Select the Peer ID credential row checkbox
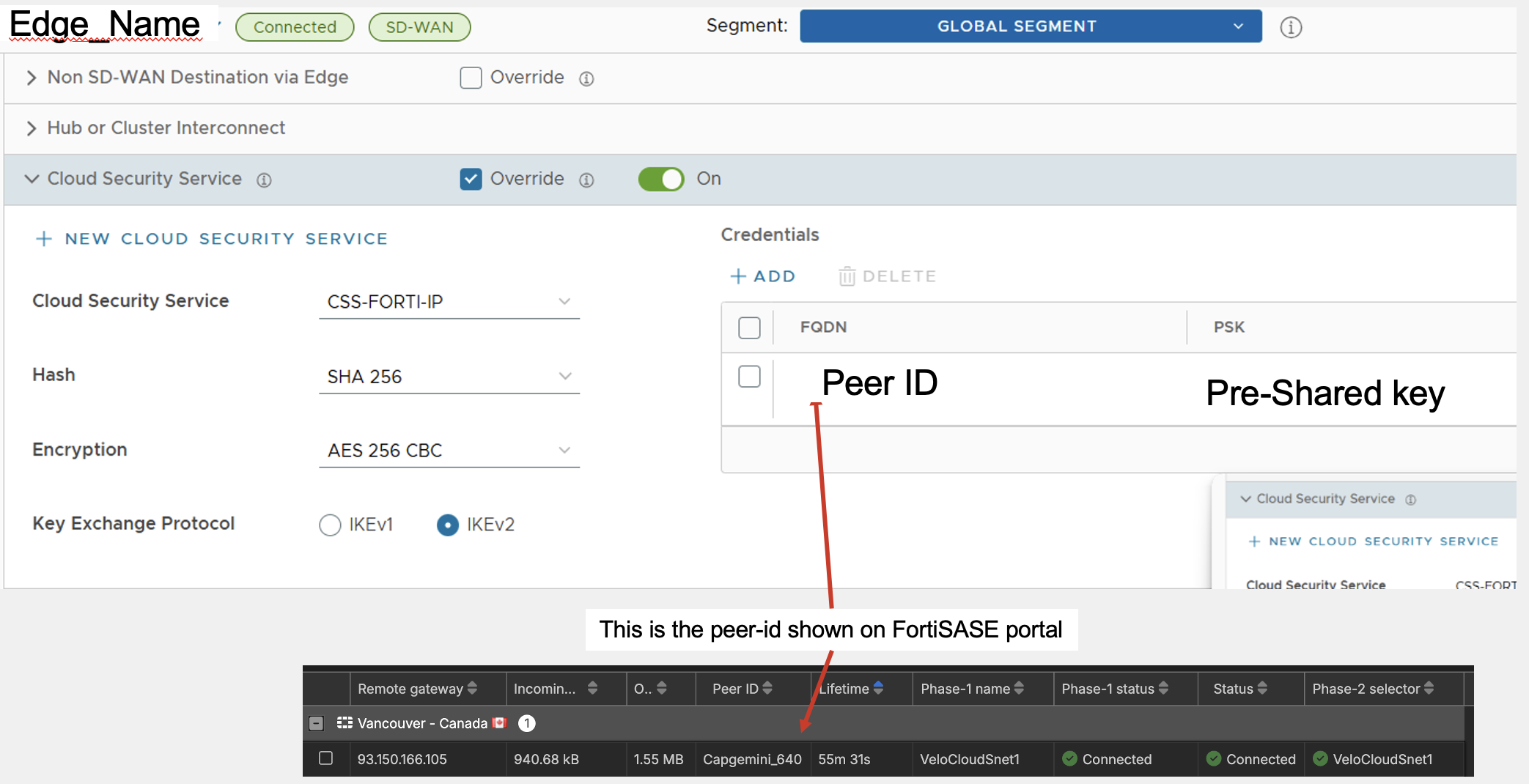Viewport: 1529px width, 784px height. coord(749,377)
